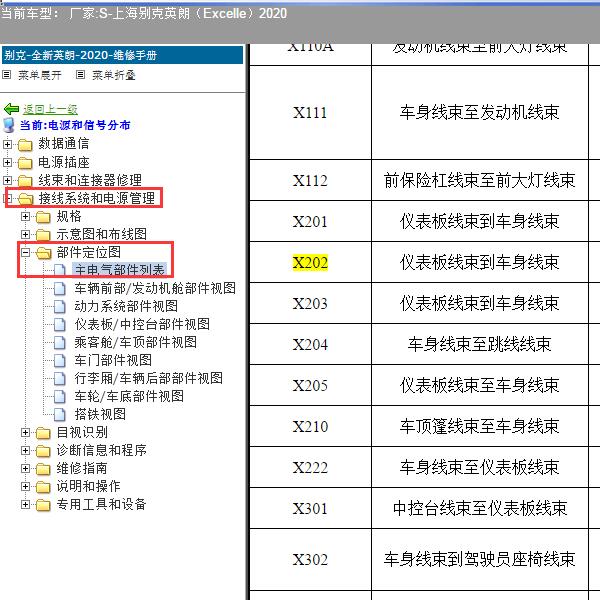The height and width of the screenshot is (600, 600).
Task: Click the 菜单展开 list icon
Action: 7,75
